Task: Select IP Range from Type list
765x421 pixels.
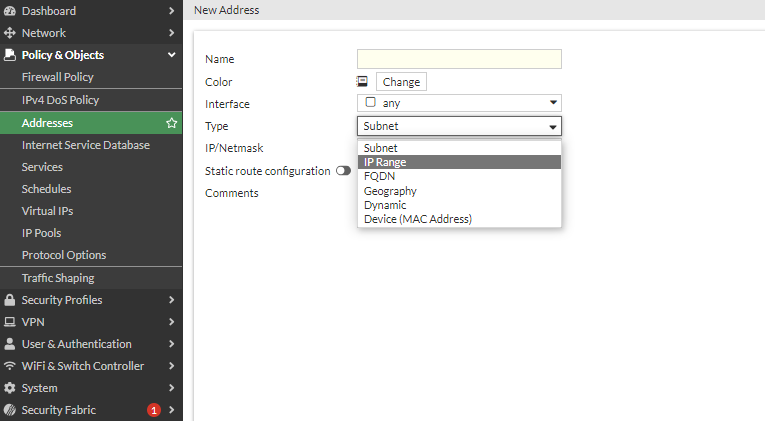Action: point(385,162)
